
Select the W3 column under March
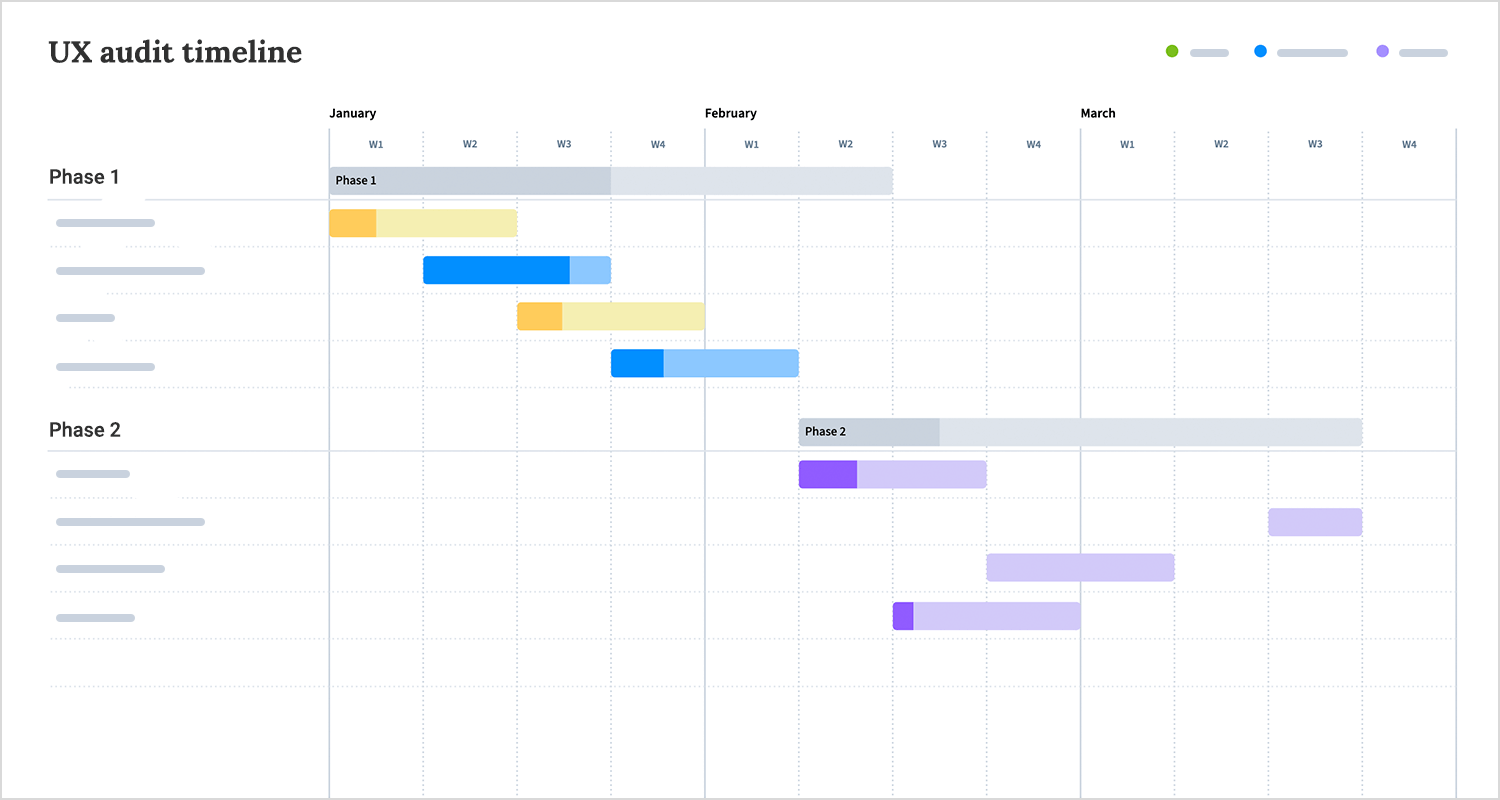pos(1315,144)
